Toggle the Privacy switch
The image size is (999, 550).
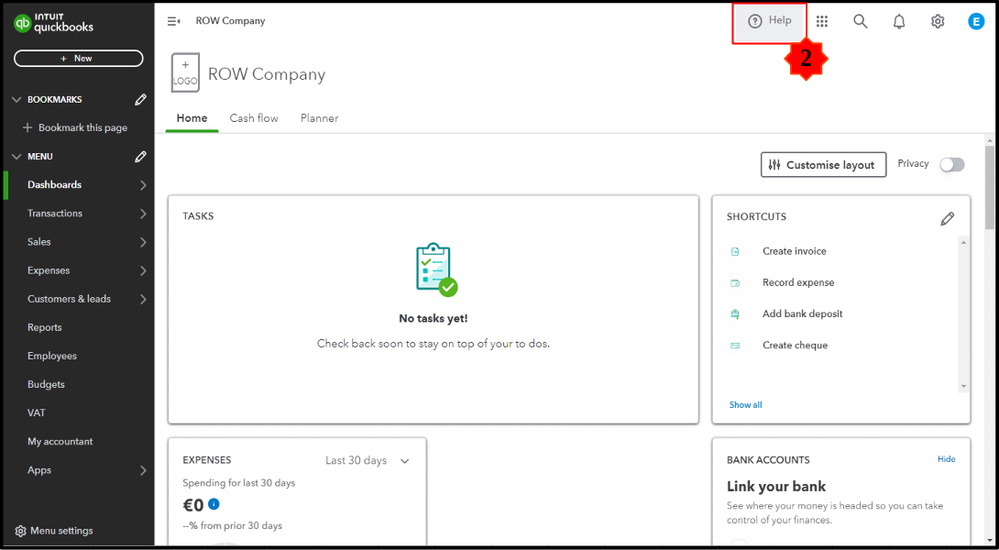(952, 165)
